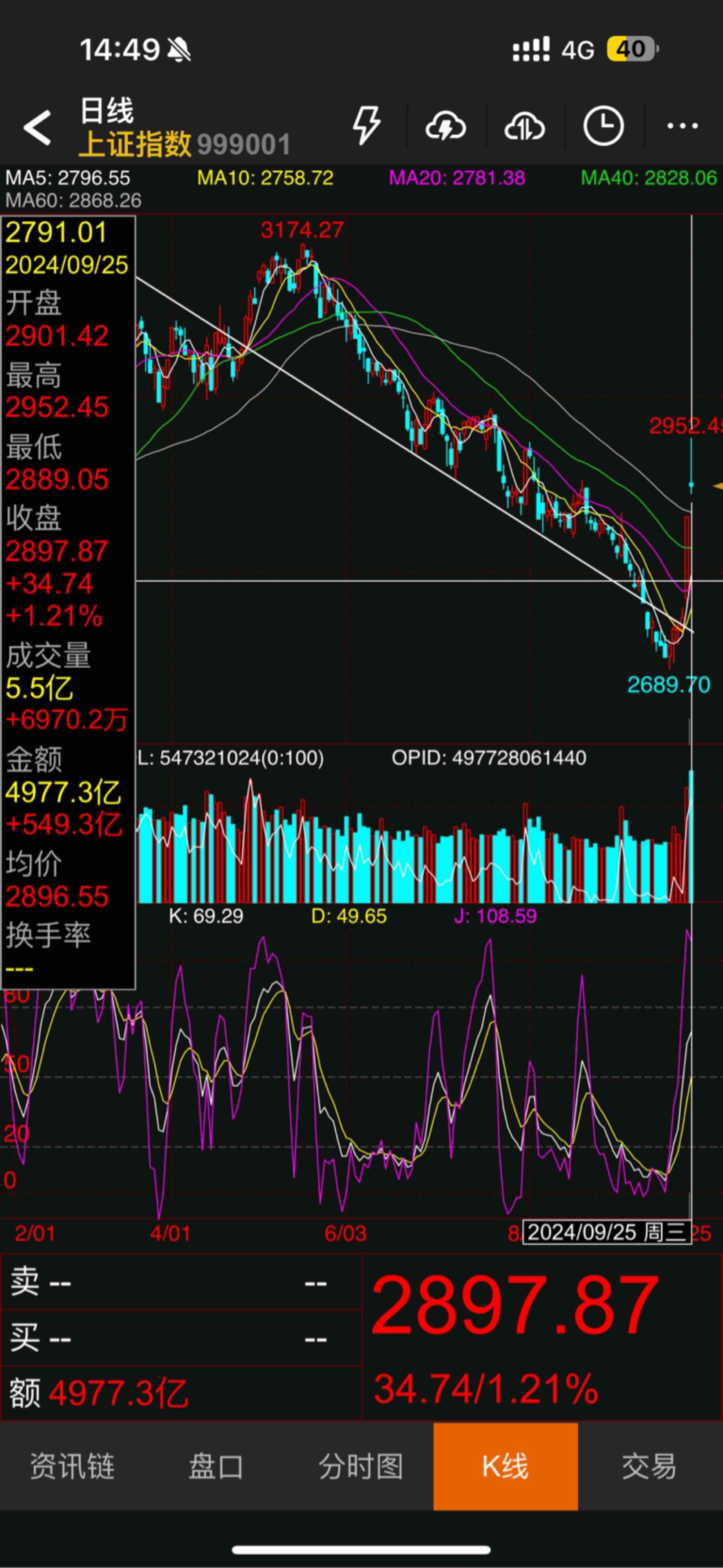The width and height of the screenshot is (723, 1568).
Task: Open the clock history icon
Action: pyautogui.click(x=603, y=126)
